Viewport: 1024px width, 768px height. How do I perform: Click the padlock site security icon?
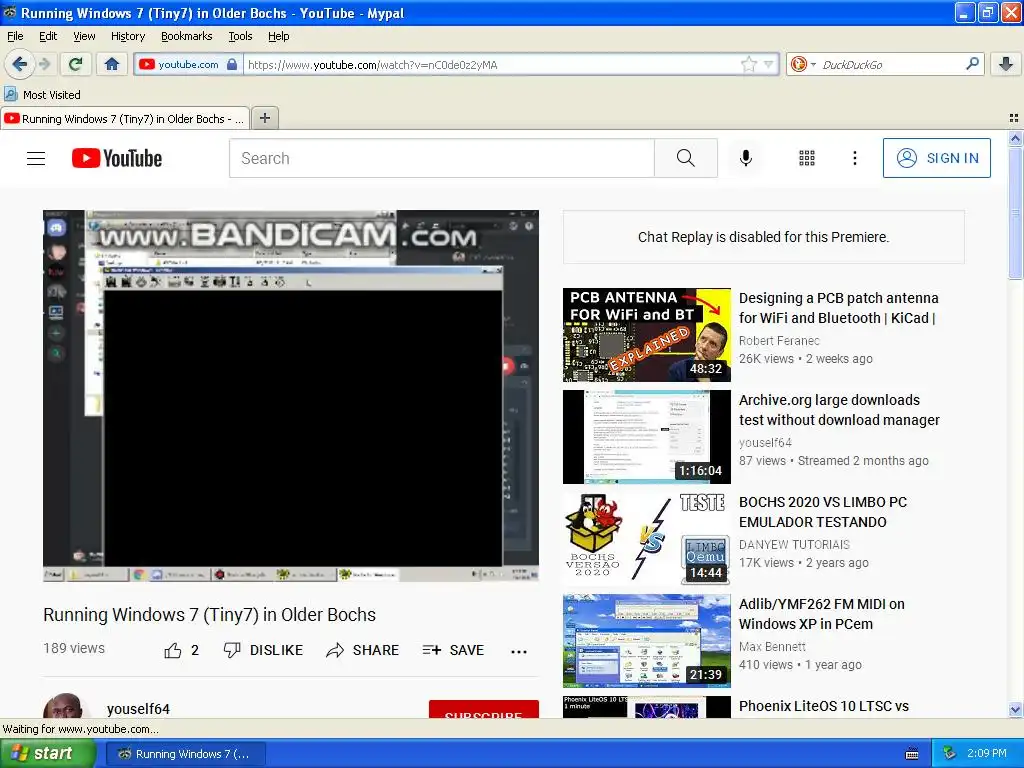[232, 64]
